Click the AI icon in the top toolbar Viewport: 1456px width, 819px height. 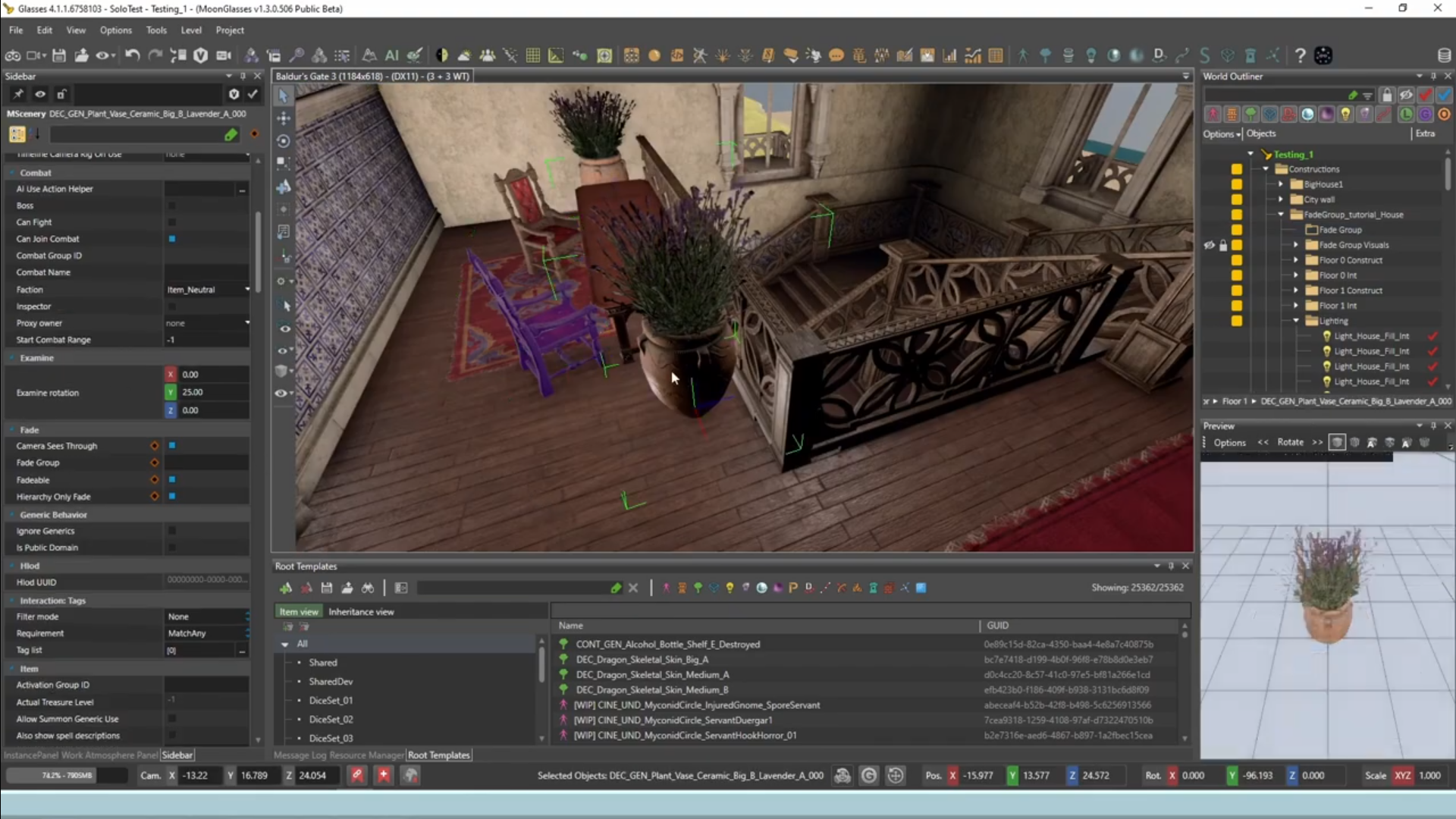pos(392,55)
